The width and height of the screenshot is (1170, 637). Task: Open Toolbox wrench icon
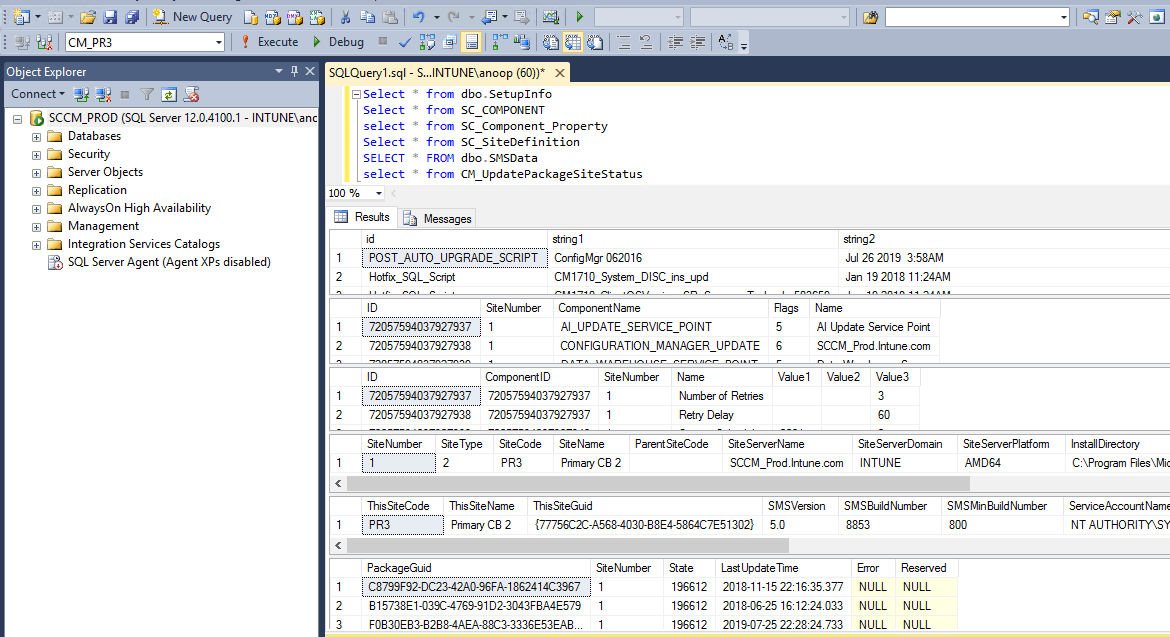coord(1134,16)
